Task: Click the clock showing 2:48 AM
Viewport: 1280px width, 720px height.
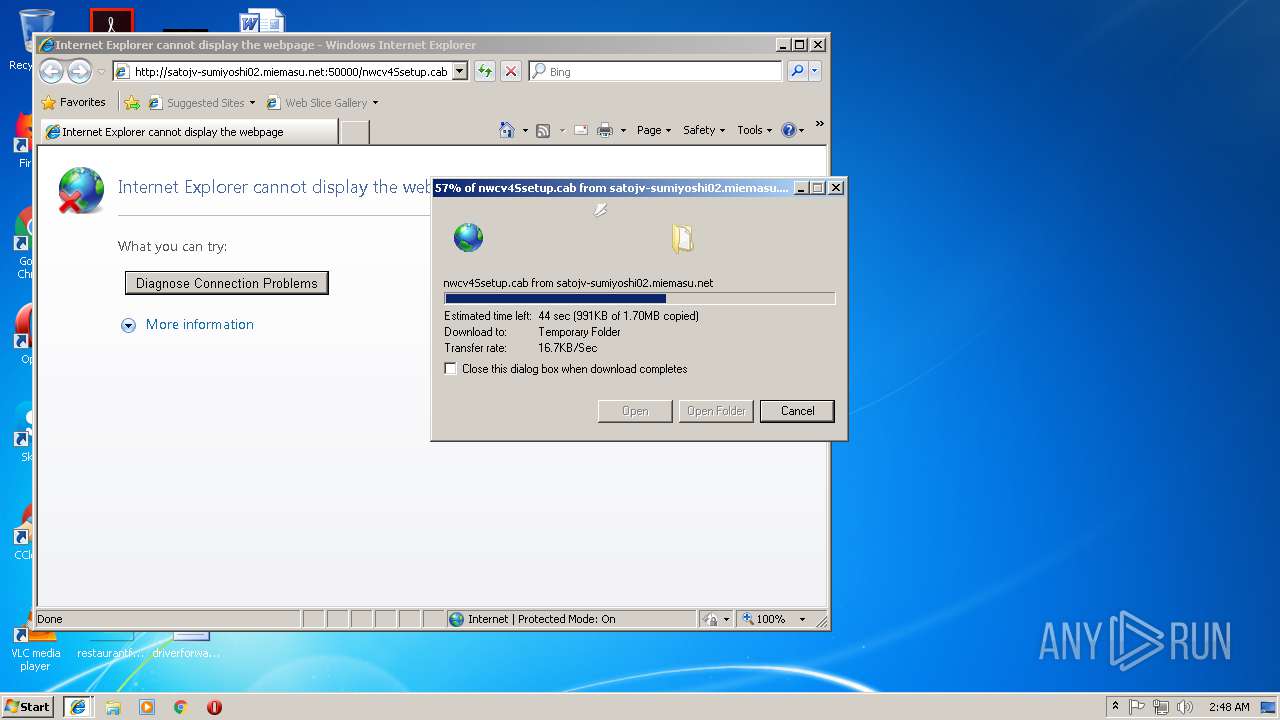Action: pos(1229,707)
